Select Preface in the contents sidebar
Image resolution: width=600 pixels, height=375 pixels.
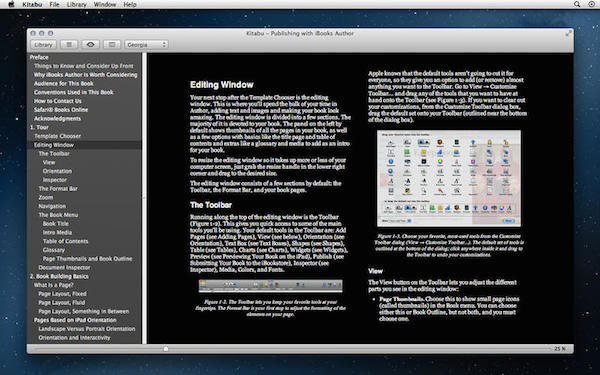coord(39,57)
